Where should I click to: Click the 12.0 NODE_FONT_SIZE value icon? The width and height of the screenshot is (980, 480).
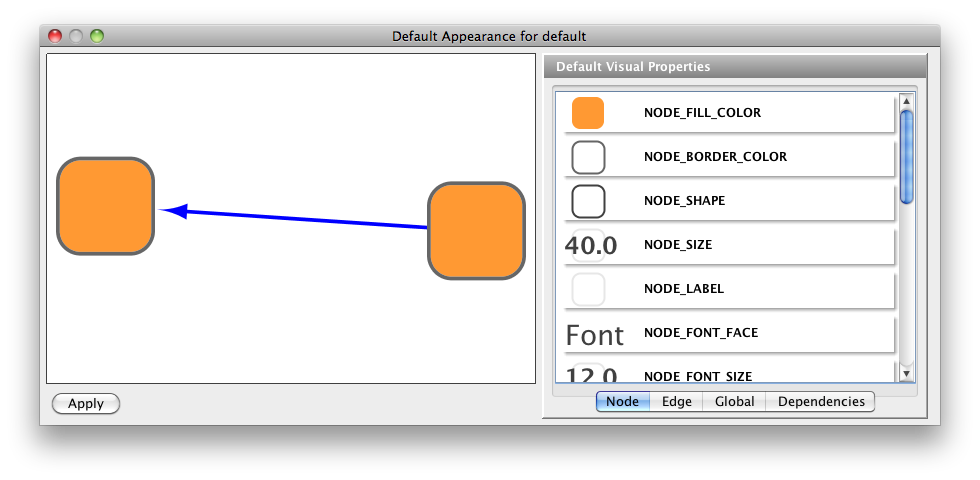pos(591,375)
